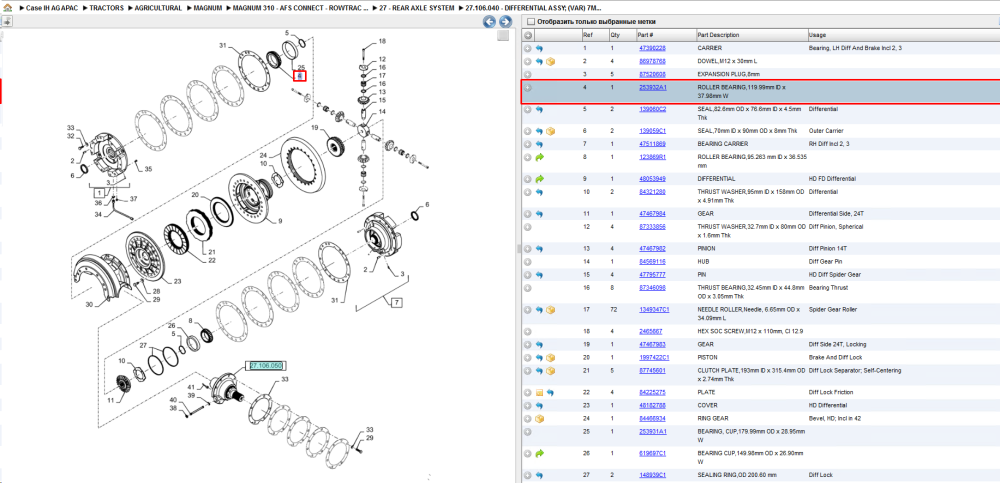Expand the ROLLER BEARING 119.99mm row plus icon
This screenshot has width=1000, height=483.
527,88
